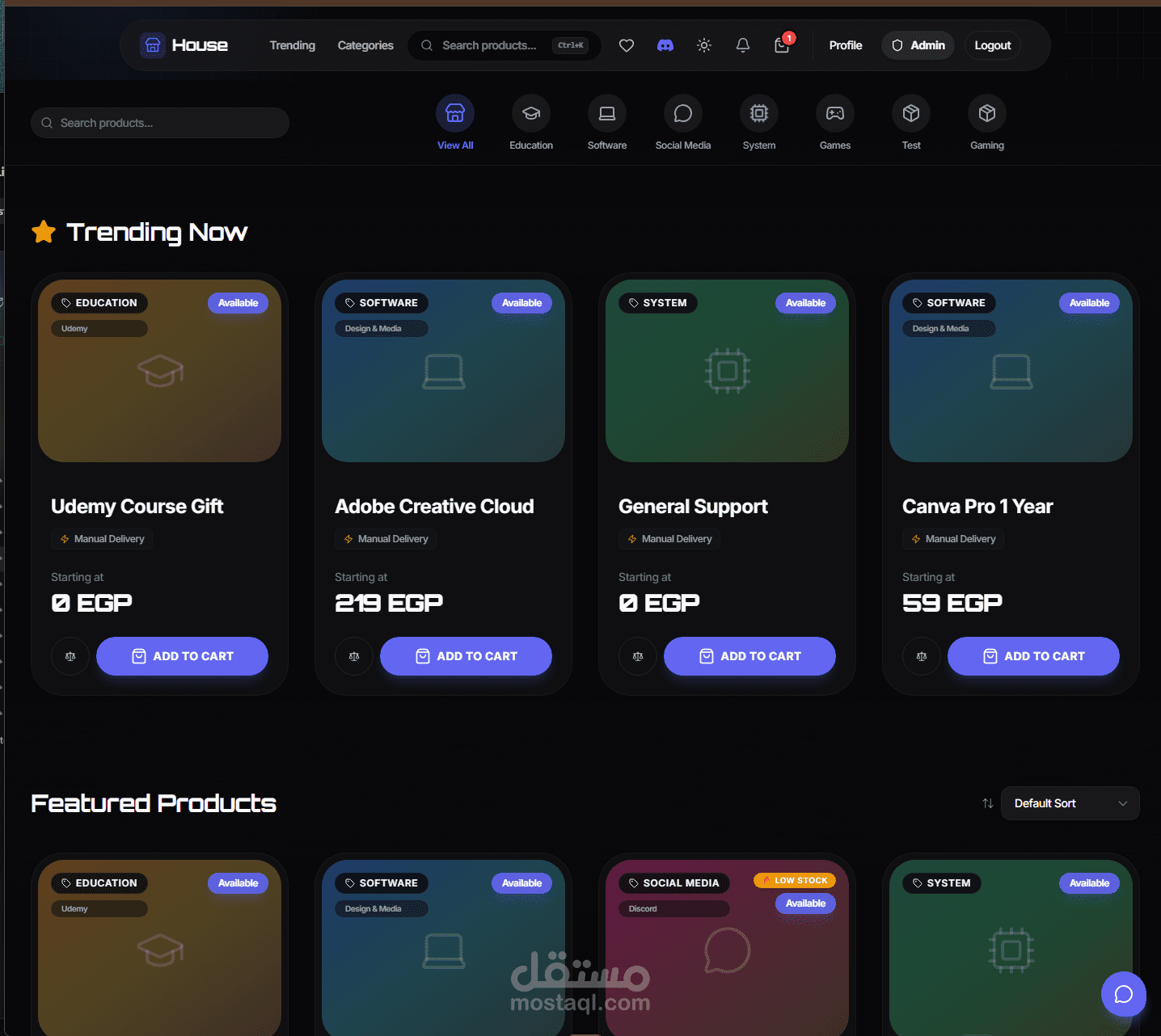Image resolution: width=1161 pixels, height=1036 pixels.
Task: Click the Adobe Creative Cloud title
Action: (x=435, y=507)
